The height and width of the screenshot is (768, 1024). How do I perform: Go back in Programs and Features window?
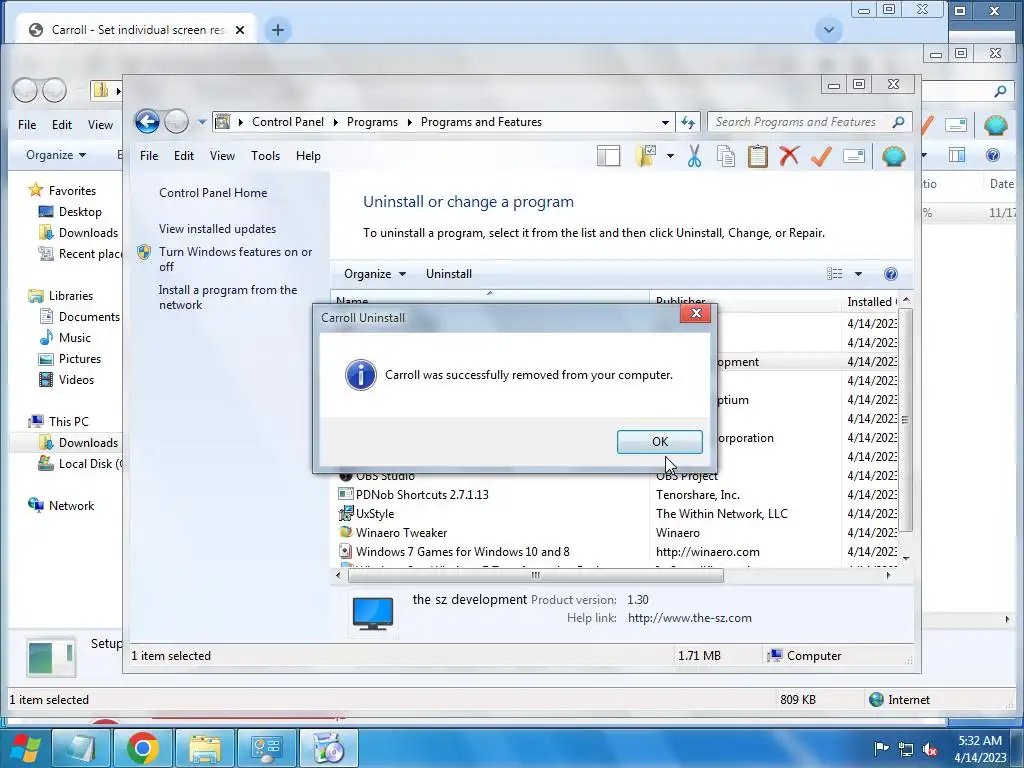[x=148, y=121]
